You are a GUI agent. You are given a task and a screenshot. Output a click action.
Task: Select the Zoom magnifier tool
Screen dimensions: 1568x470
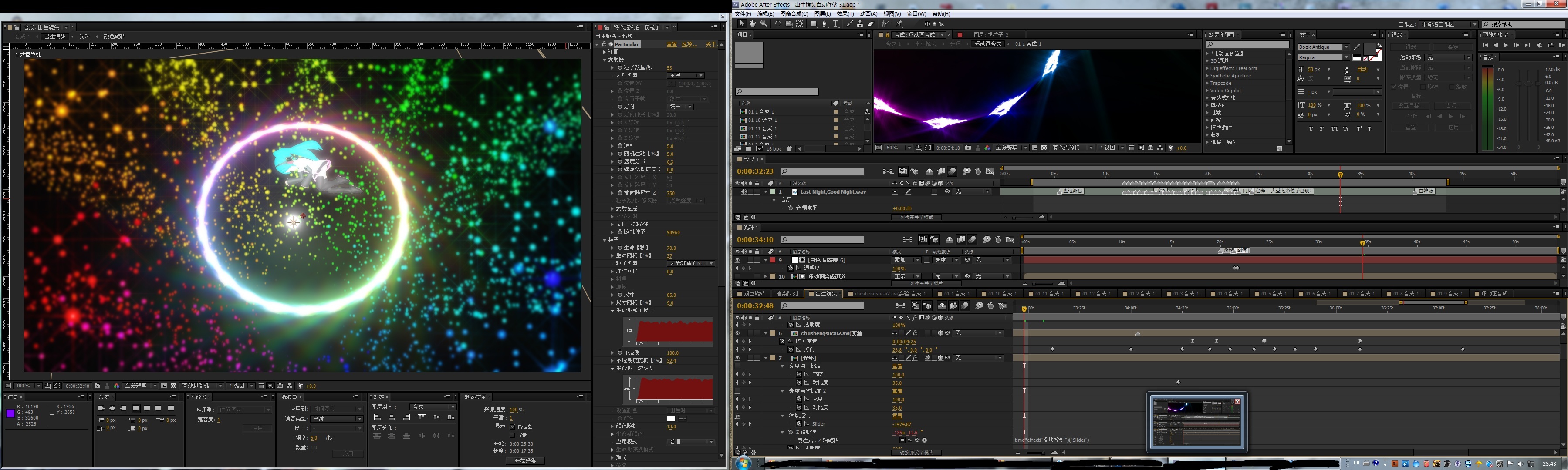[764, 23]
